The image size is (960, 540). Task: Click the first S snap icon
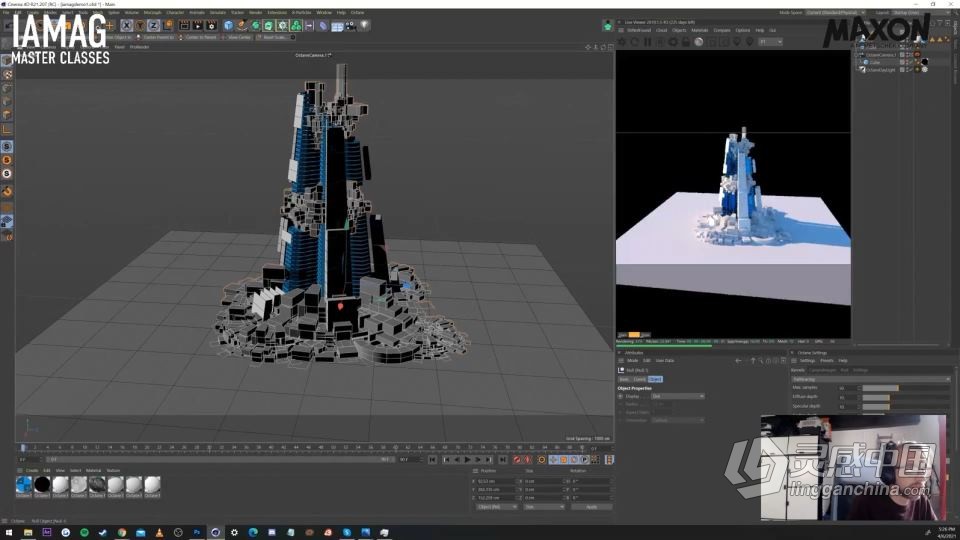click(x=7, y=147)
